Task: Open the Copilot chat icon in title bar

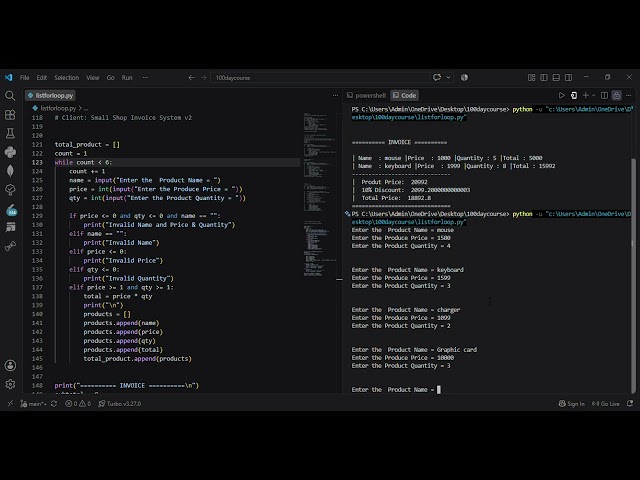Action: (x=437, y=78)
